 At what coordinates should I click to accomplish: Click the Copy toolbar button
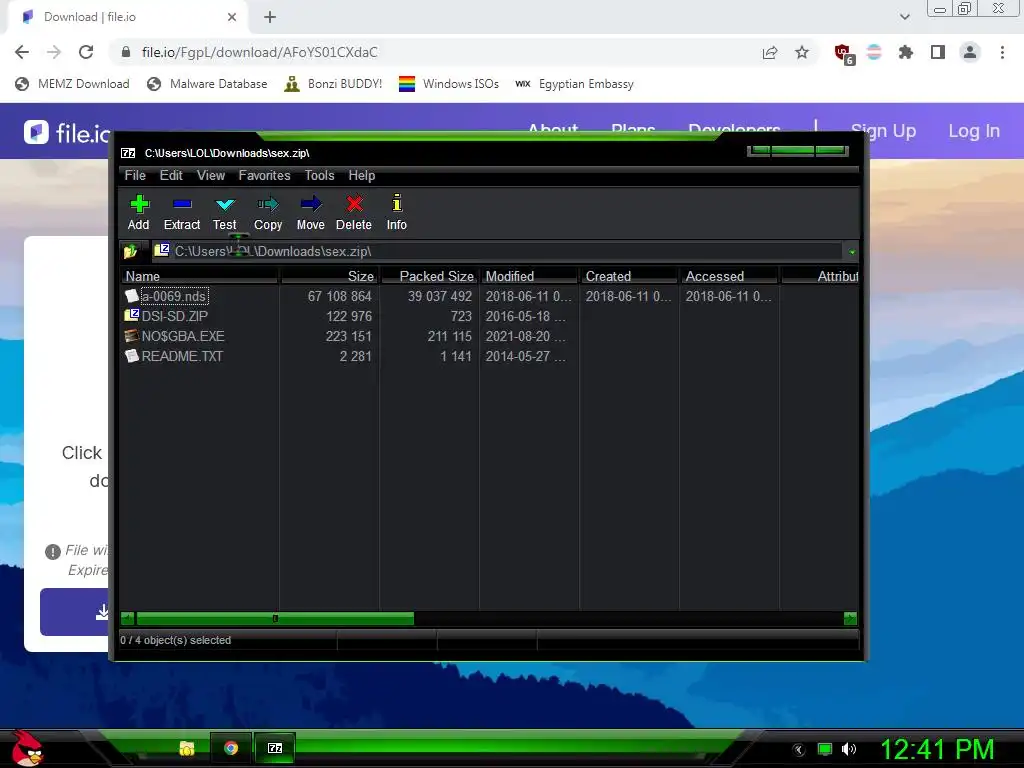pos(268,213)
